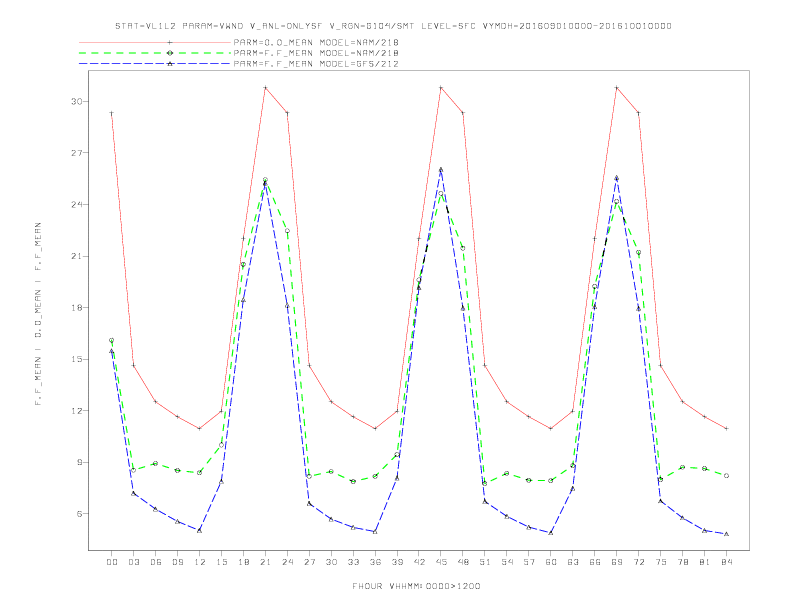
Task: Click x-axis forecast hour label 18
Action: point(243,562)
